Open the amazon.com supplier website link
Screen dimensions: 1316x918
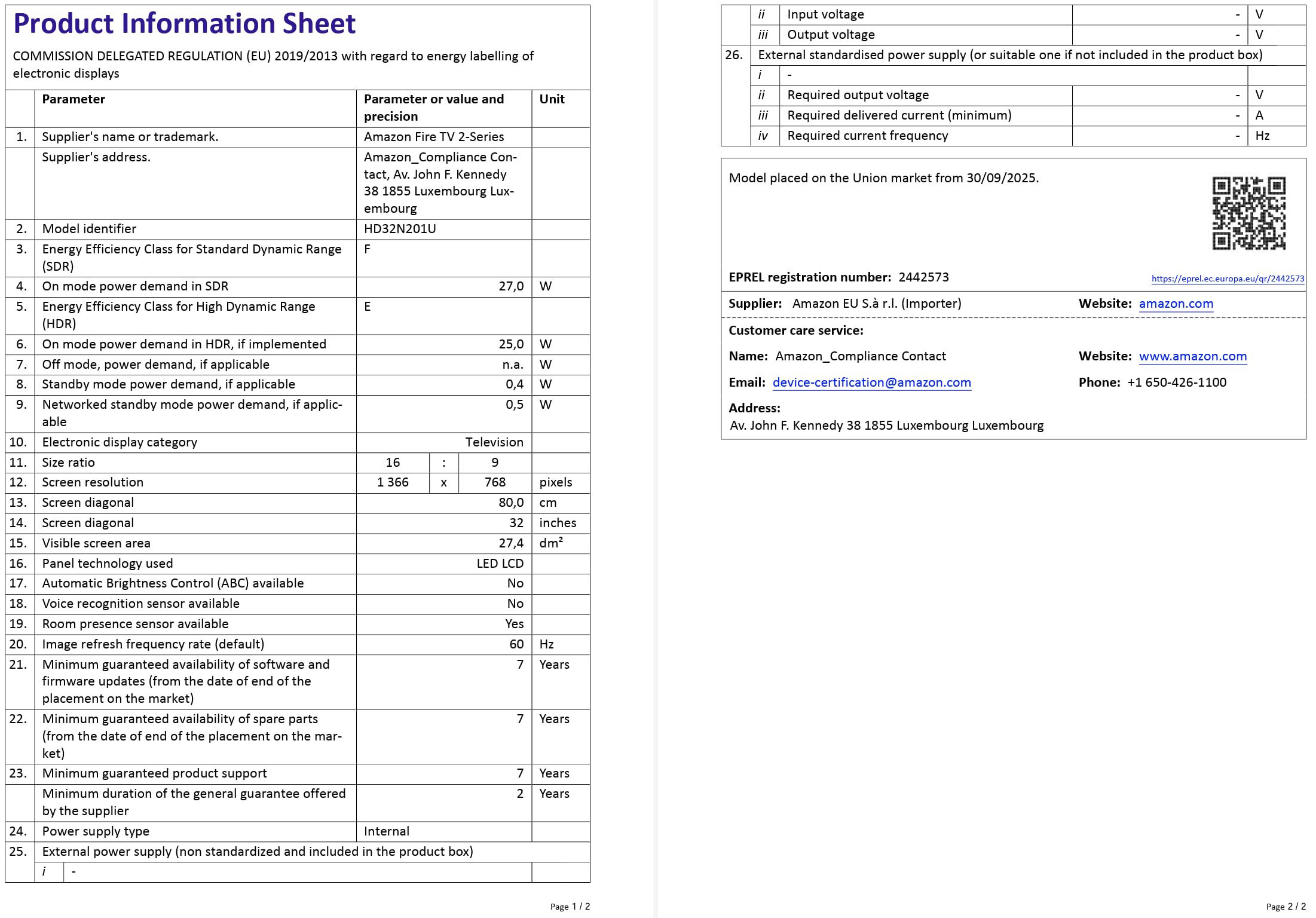[1176, 304]
